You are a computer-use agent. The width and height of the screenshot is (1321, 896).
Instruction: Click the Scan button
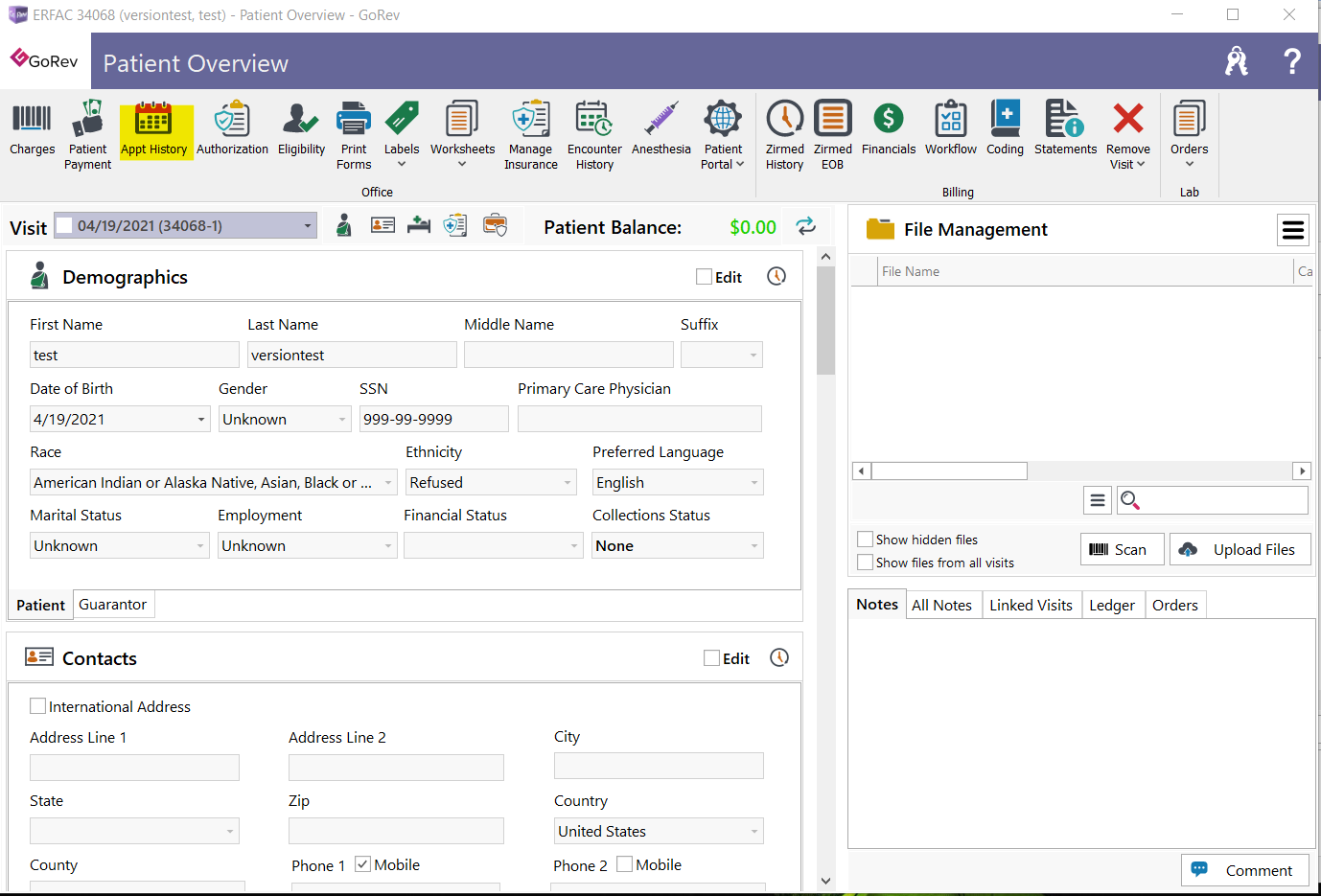coord(1122,549)
